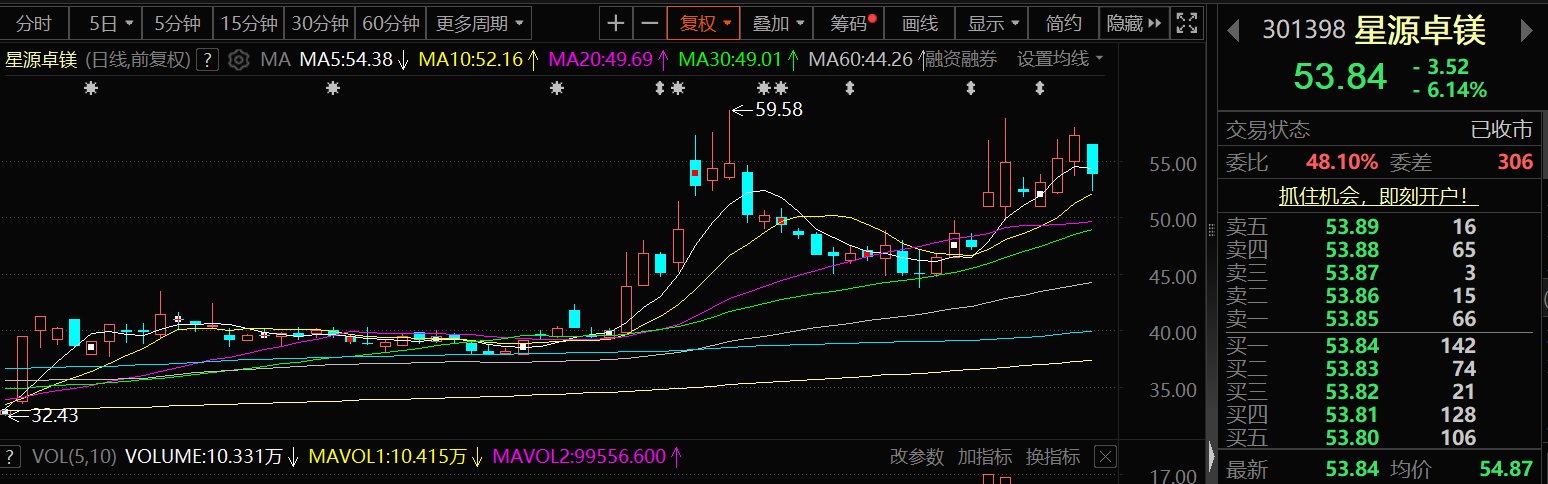Click the VOL panel question mark icon
This screenshot has width=1548, height=484.
point(13,457)
